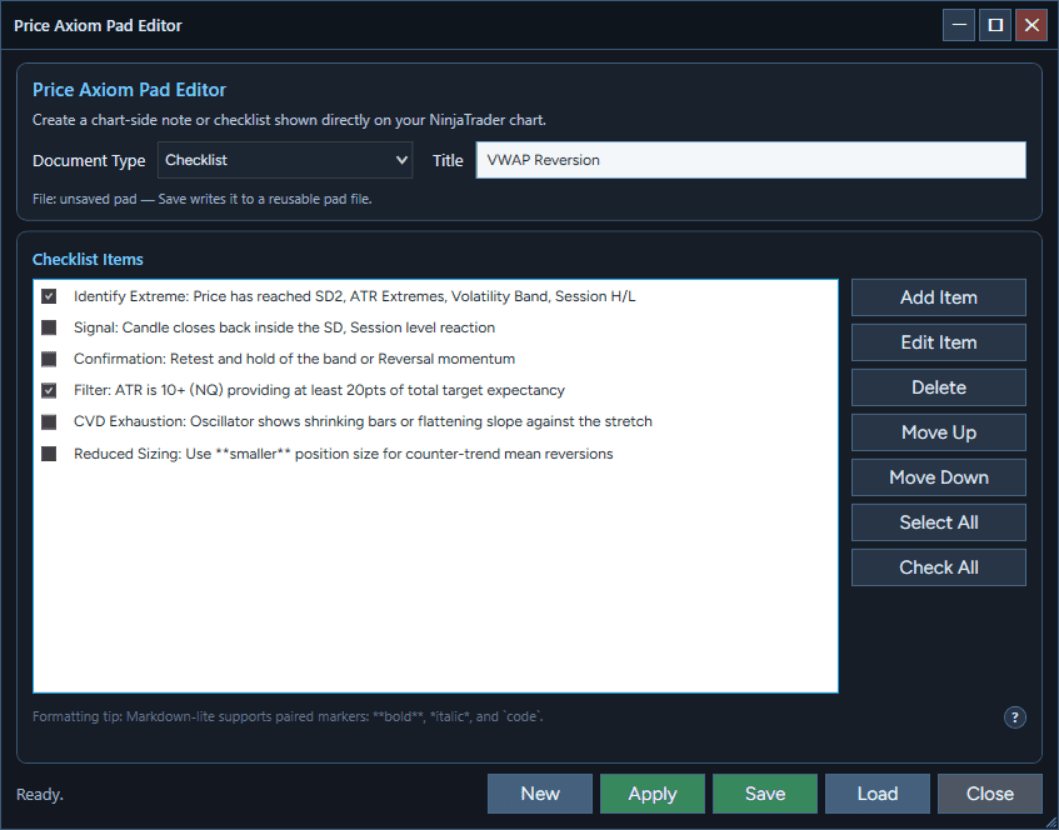Minimize the Price Axiom Pad Editor window
Viewport: 1059px width, 830px height.
pyautogui.click(x=958, y=25)
